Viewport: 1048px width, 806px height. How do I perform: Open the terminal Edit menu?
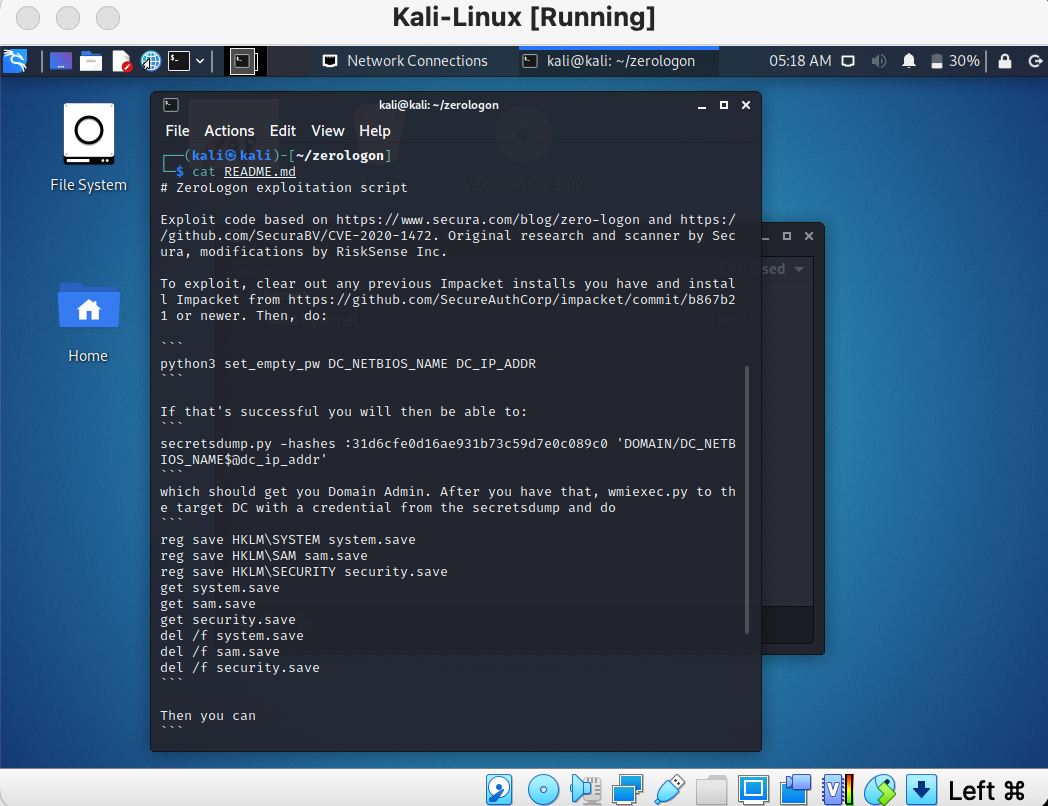click(x=283, y=131)
